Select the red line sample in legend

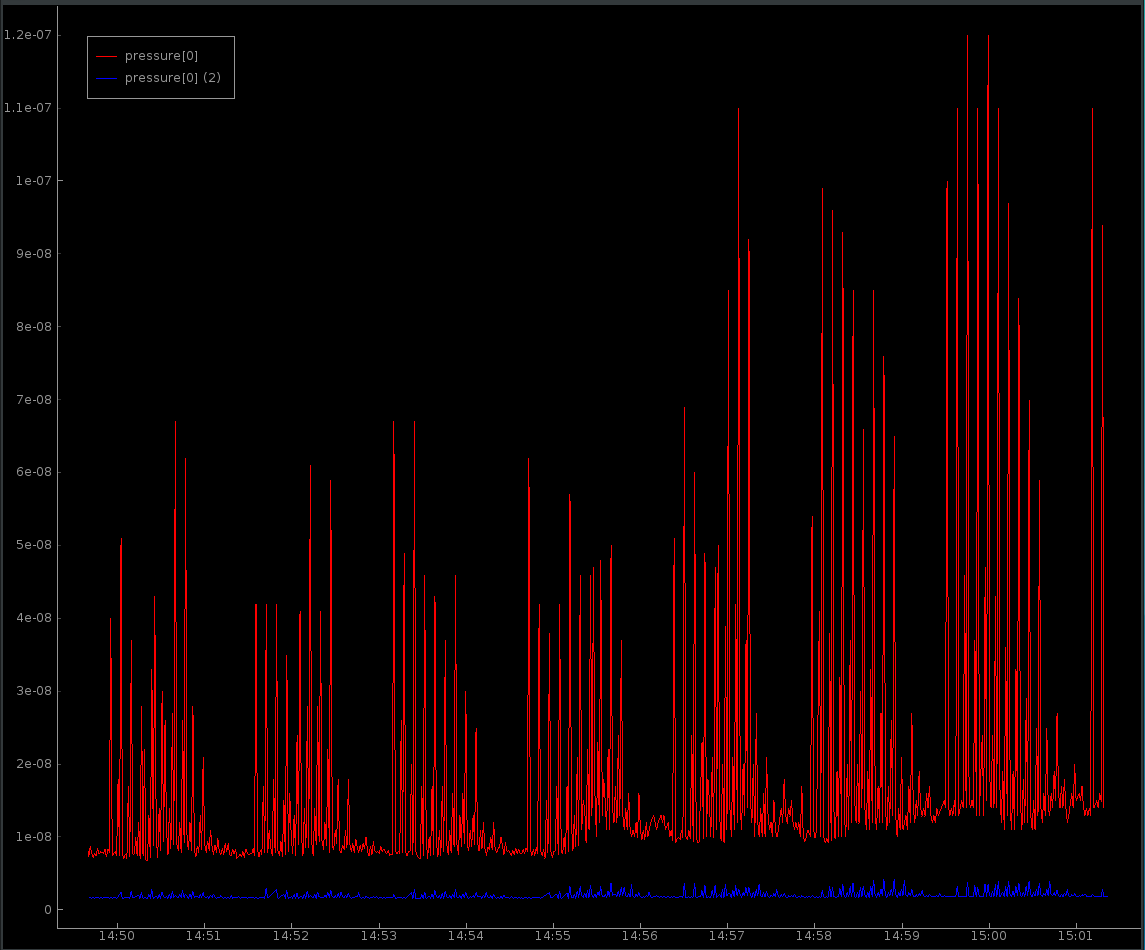pos(107,56)
